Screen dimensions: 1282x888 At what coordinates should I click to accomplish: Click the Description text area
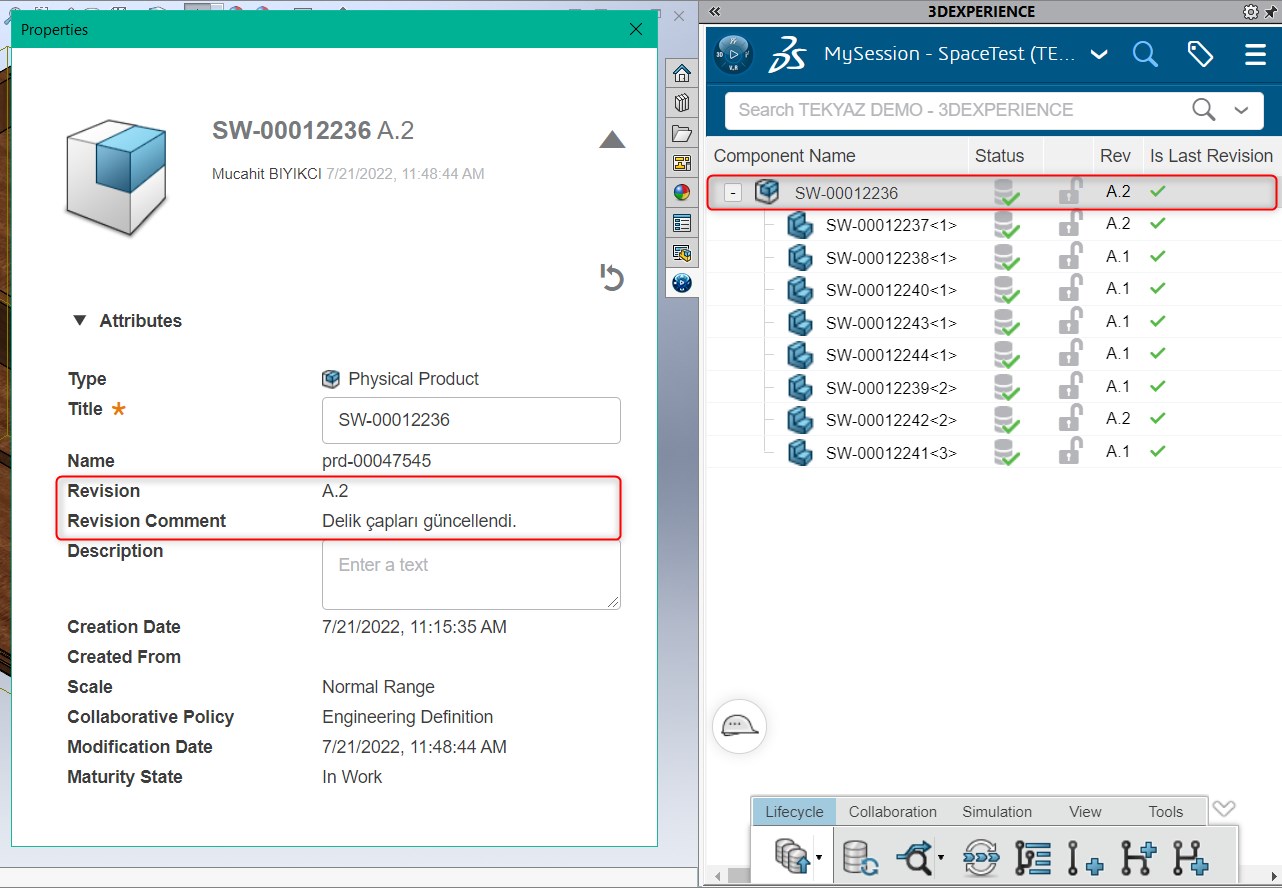pos(471,574)
